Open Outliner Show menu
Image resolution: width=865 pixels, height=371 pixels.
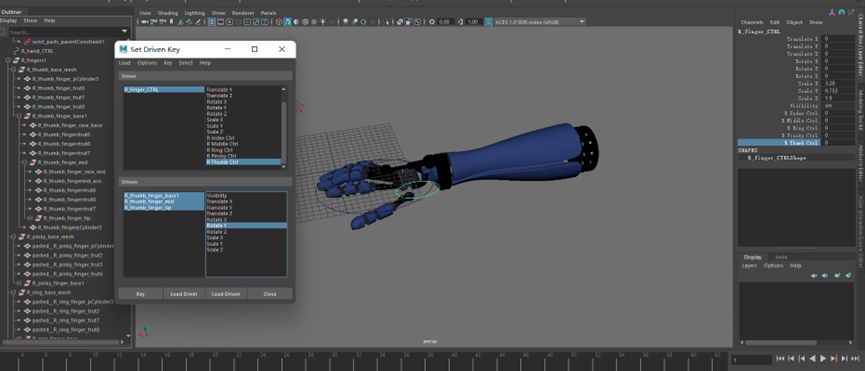pos(30,20)
